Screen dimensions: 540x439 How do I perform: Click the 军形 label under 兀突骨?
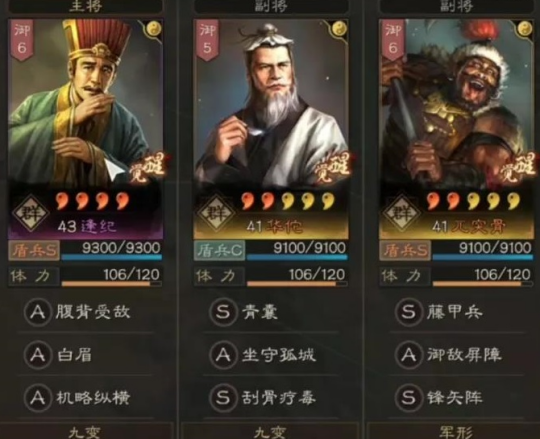pyautogui.click(x=456, y=432)
